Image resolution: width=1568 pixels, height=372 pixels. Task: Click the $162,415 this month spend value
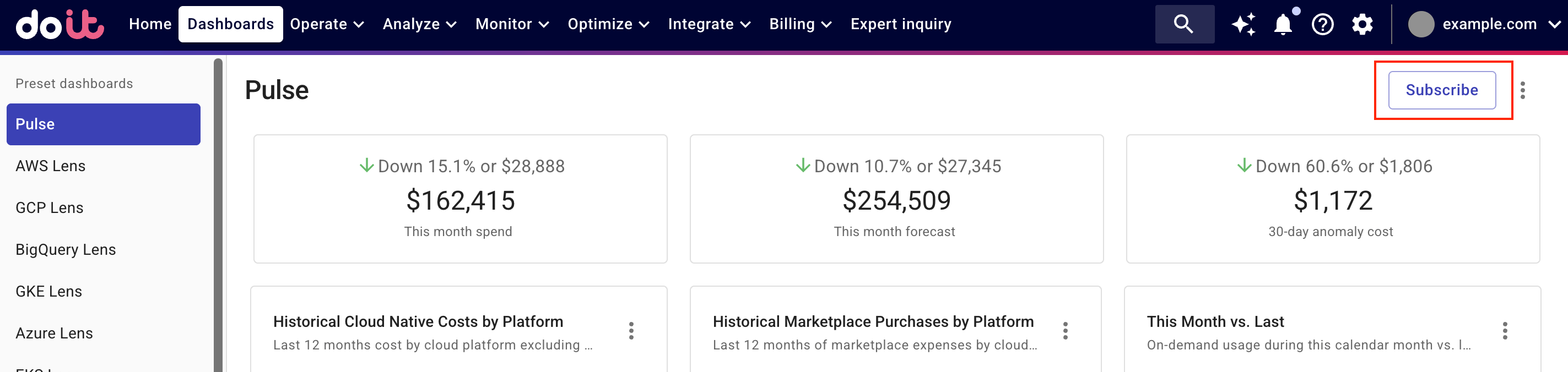coord(460,201)
